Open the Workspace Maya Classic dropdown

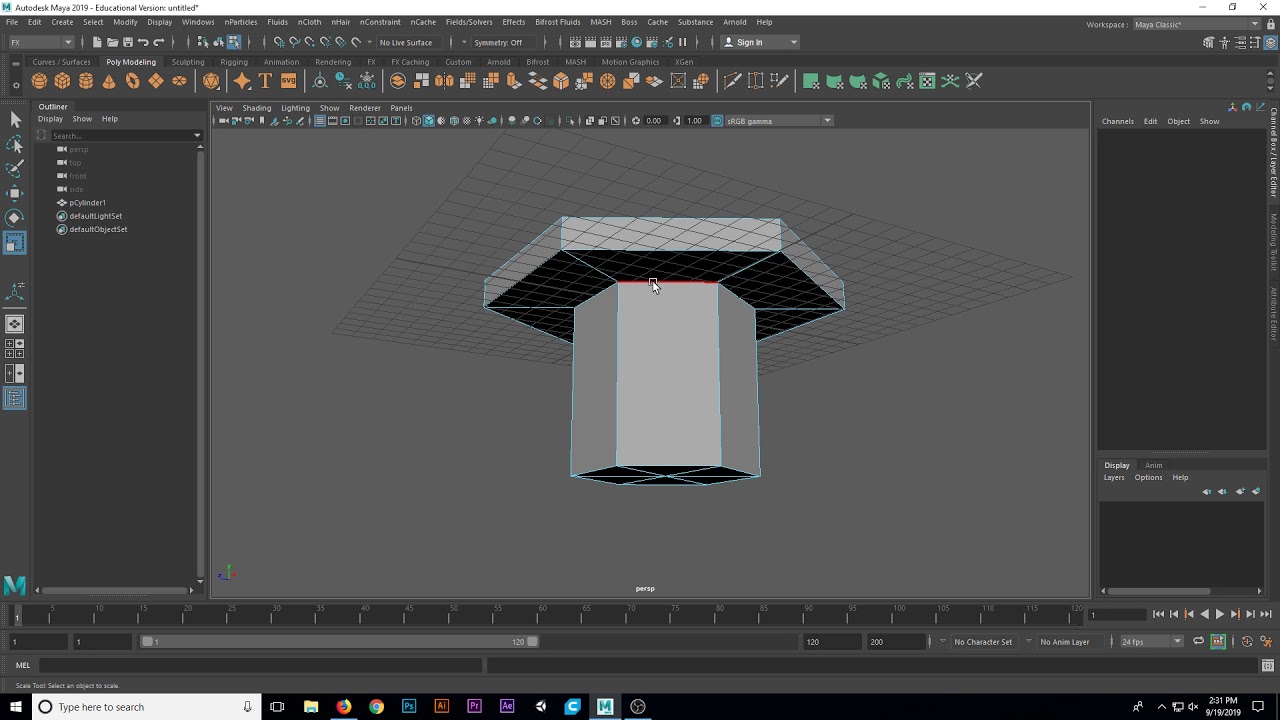(1196, 24)
